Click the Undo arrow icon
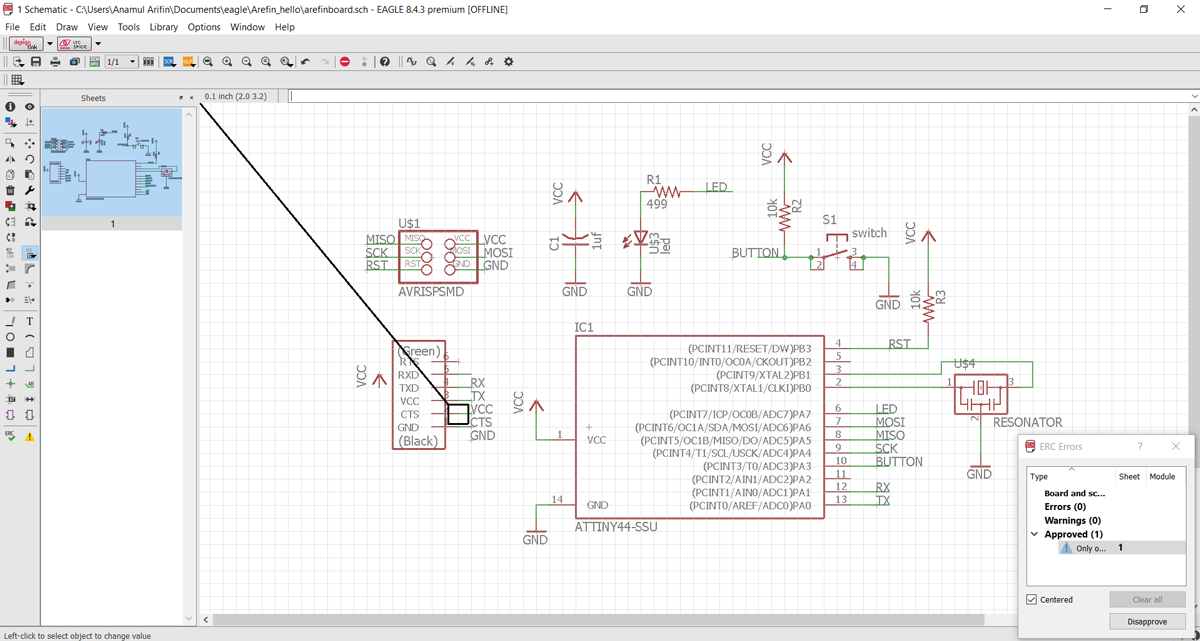 coord(306,62)
